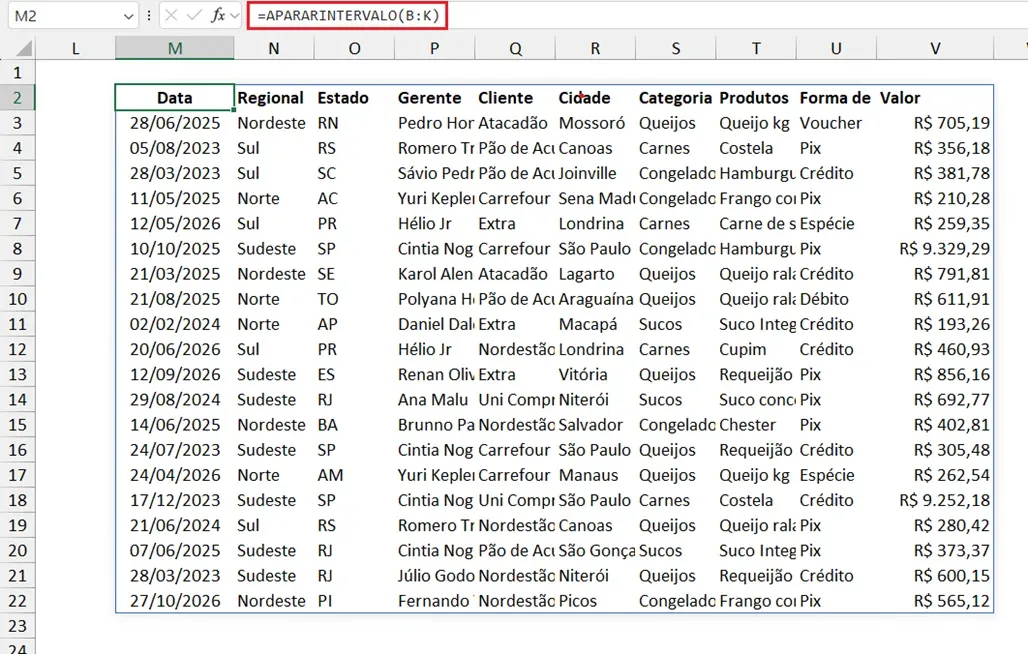Click the 'Cliente' header cell
Screen dimensions: 1028x654
(515, 98)
